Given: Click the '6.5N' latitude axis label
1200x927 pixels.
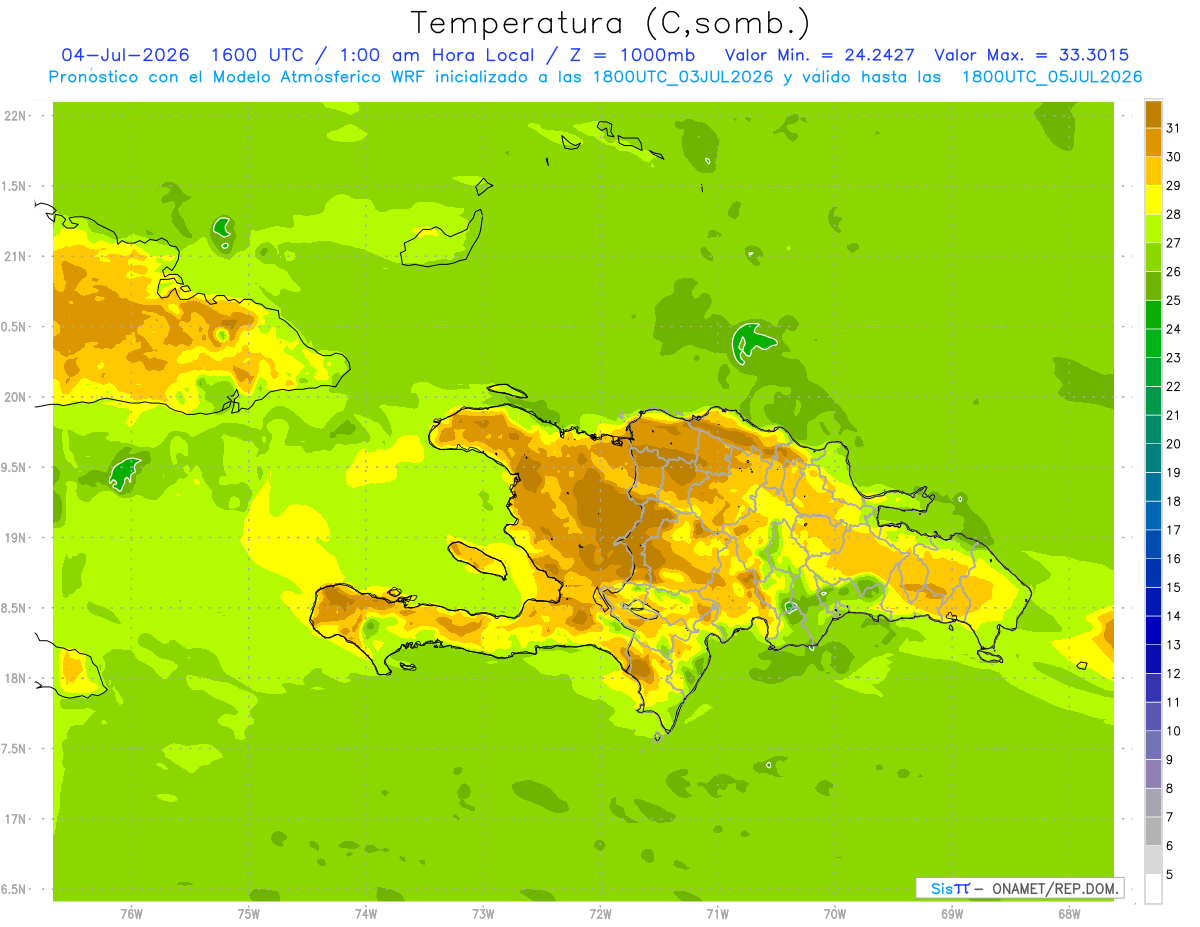Looking at the screenshot, I should point(14,889).
